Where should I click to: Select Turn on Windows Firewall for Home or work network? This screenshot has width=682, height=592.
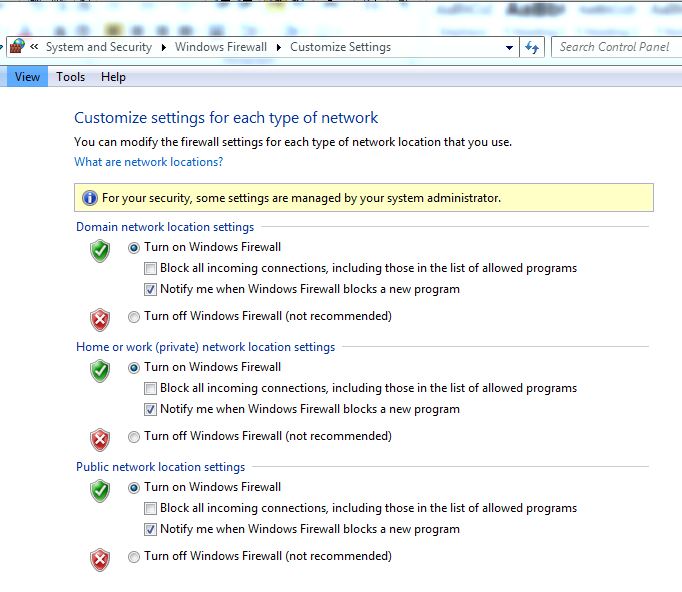134,368
